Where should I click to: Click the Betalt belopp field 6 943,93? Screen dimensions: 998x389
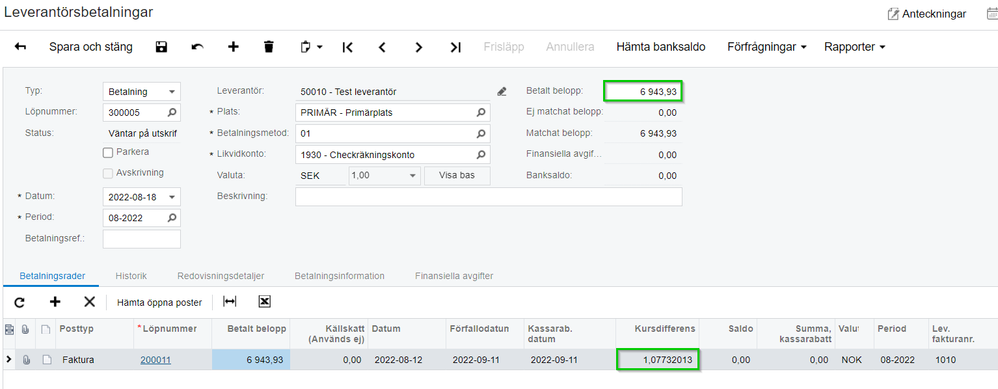coord(643,92)
